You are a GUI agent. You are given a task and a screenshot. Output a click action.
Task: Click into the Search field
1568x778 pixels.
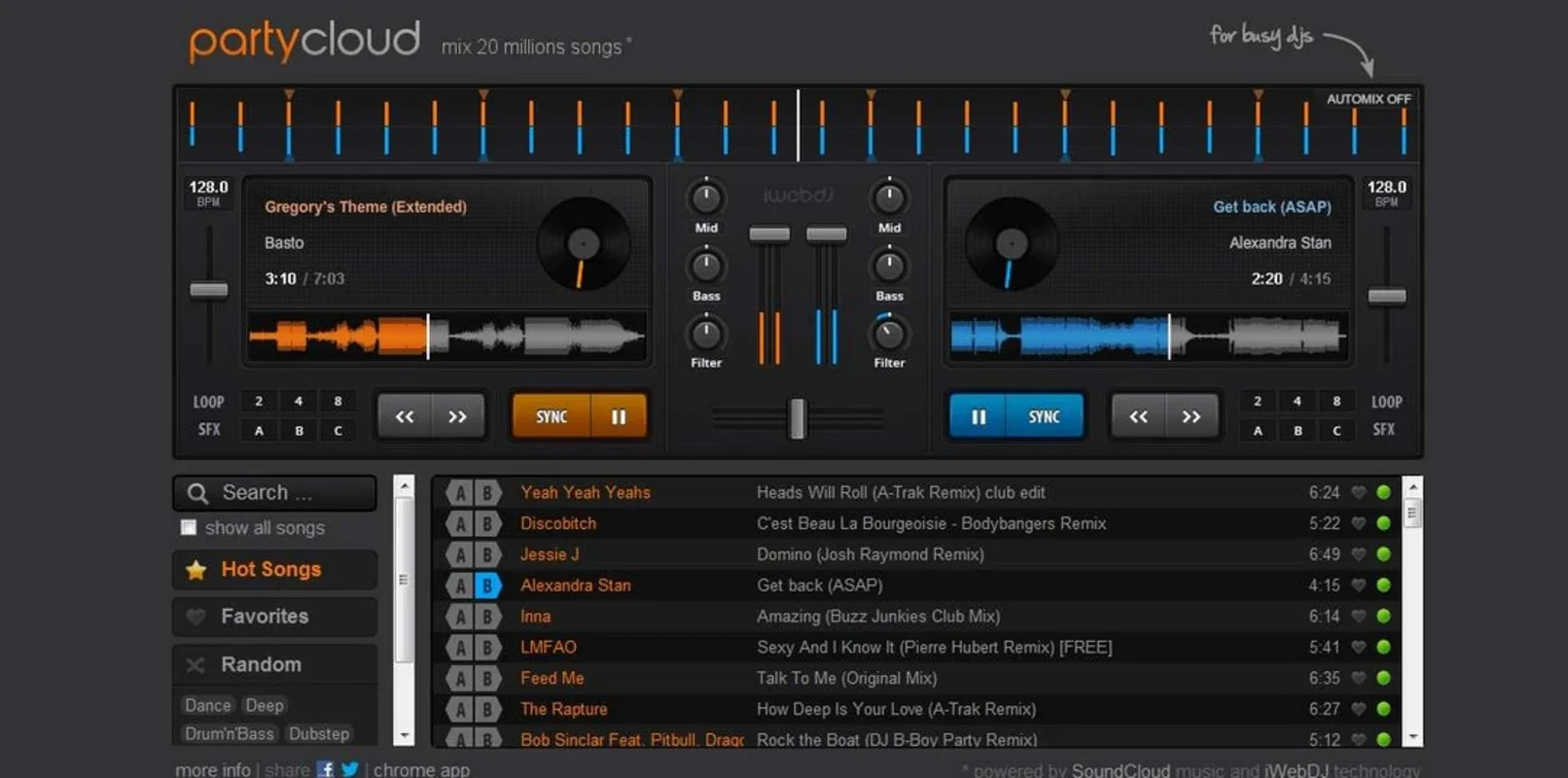(275, 493)
